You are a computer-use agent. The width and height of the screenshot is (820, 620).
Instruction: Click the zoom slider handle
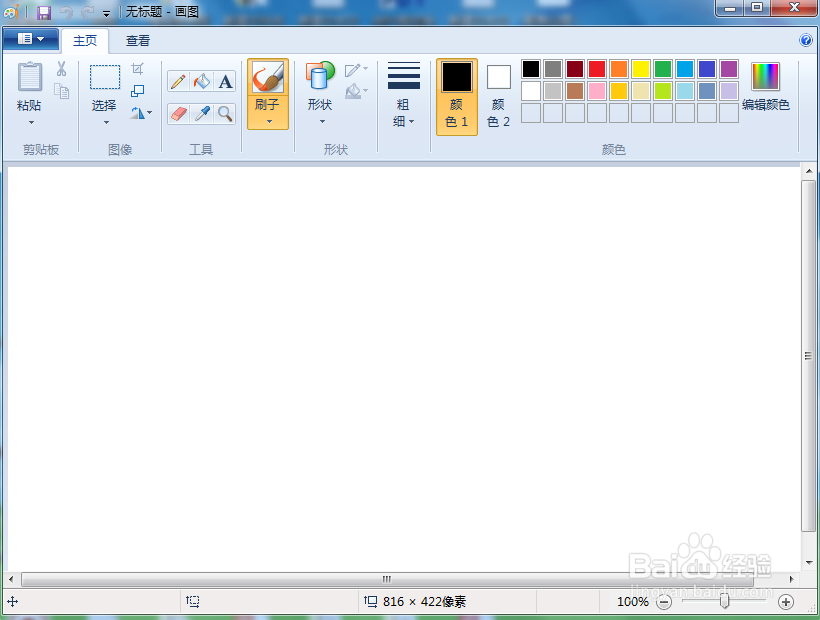click(x=724, y=601)
